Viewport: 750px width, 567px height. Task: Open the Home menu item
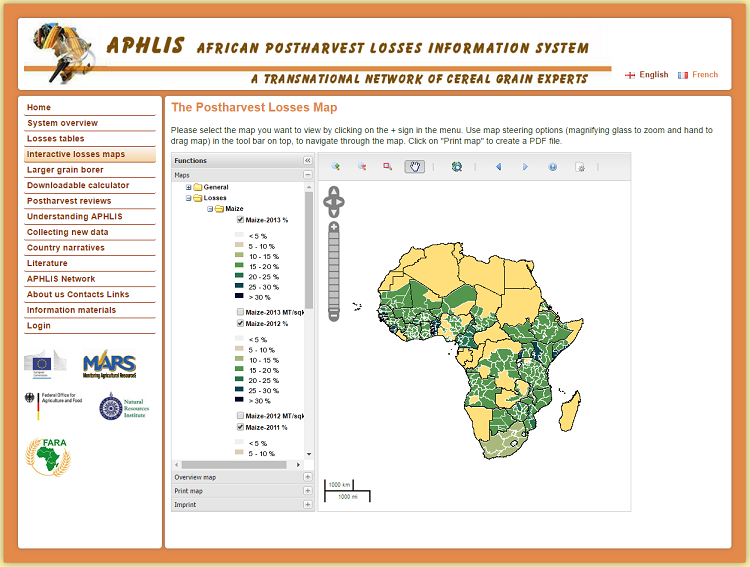pyautogui.click(x=90, y=108)
